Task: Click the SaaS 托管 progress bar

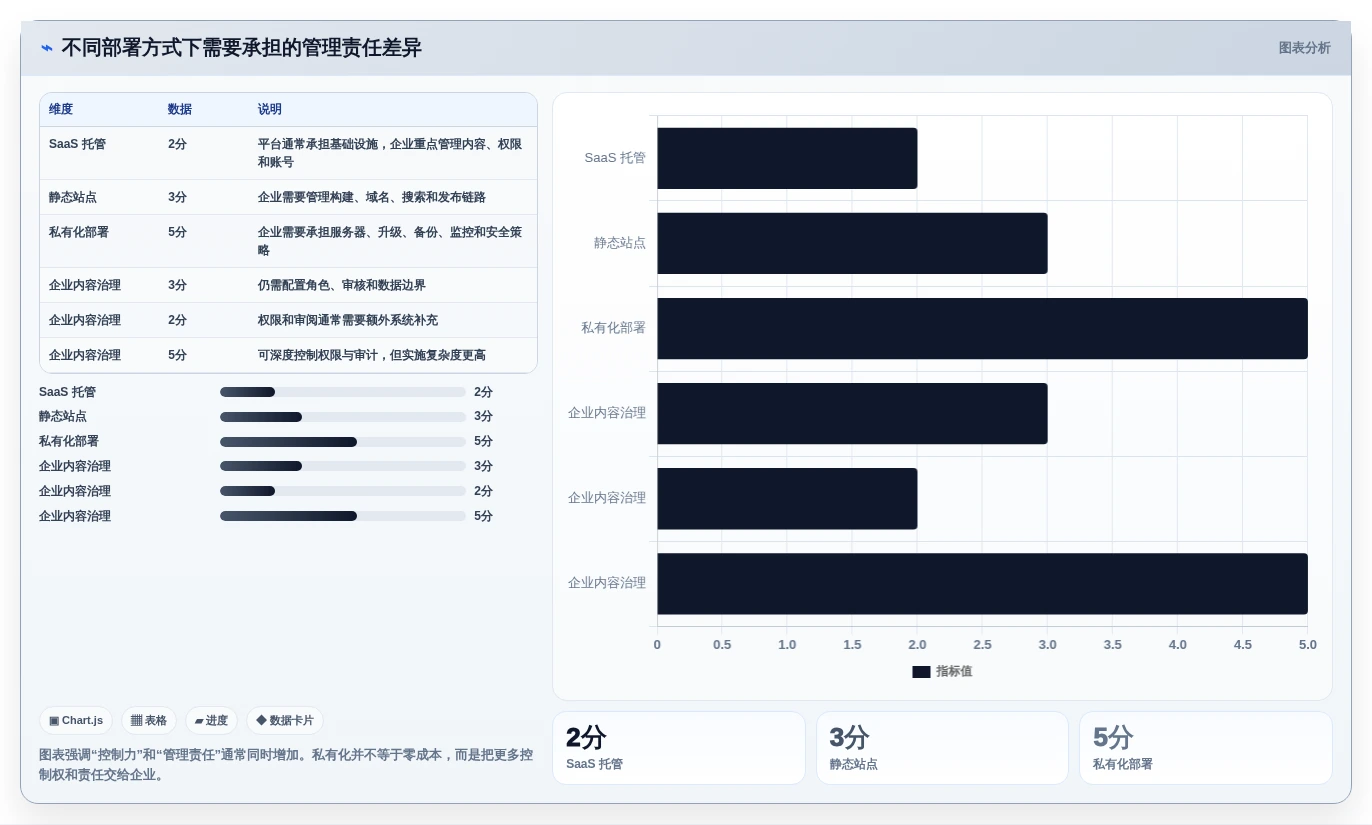Action: (343, 392)
